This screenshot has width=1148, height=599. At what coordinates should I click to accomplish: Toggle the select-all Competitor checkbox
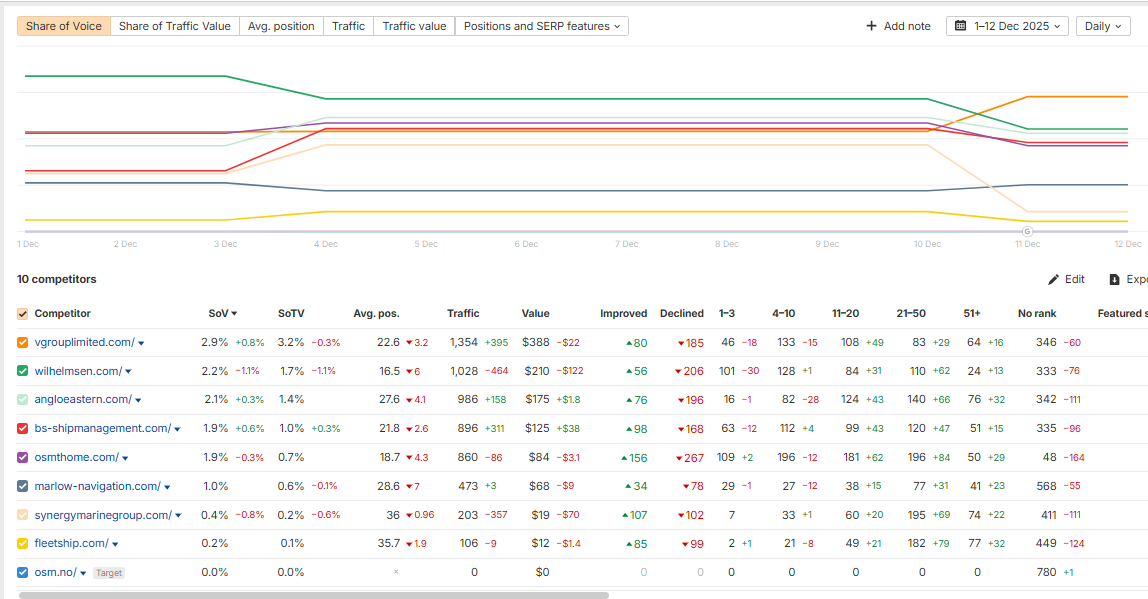click(x=23, y=314)
